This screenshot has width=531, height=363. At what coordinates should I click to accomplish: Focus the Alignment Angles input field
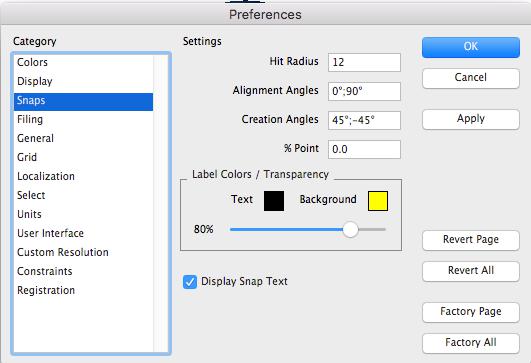click(x=364, y=91)
